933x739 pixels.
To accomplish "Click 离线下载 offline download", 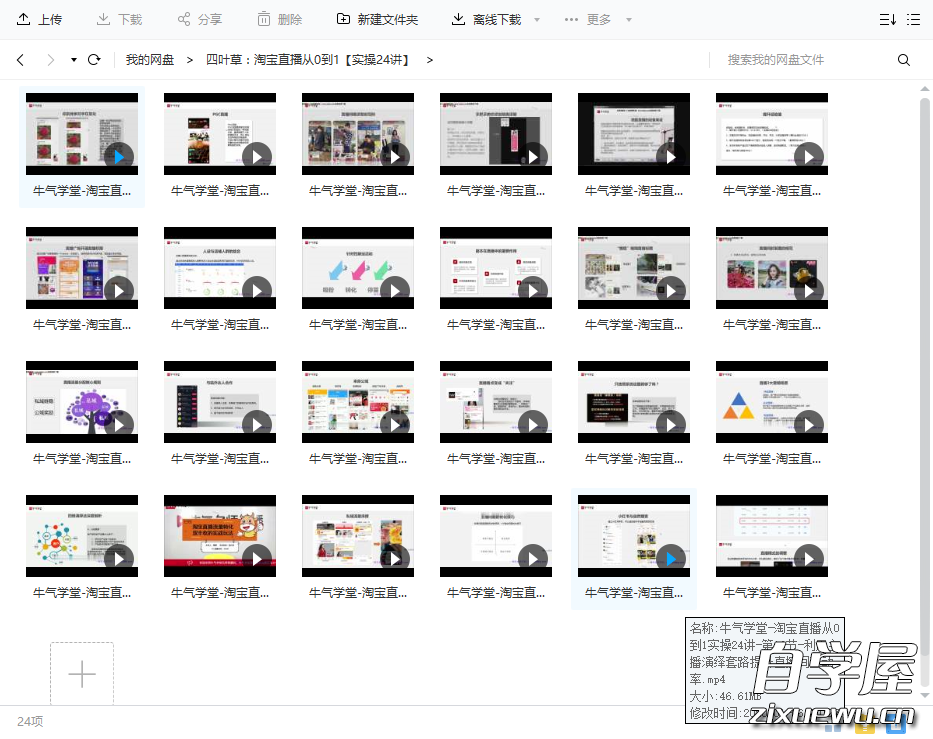I will point(487,20).
